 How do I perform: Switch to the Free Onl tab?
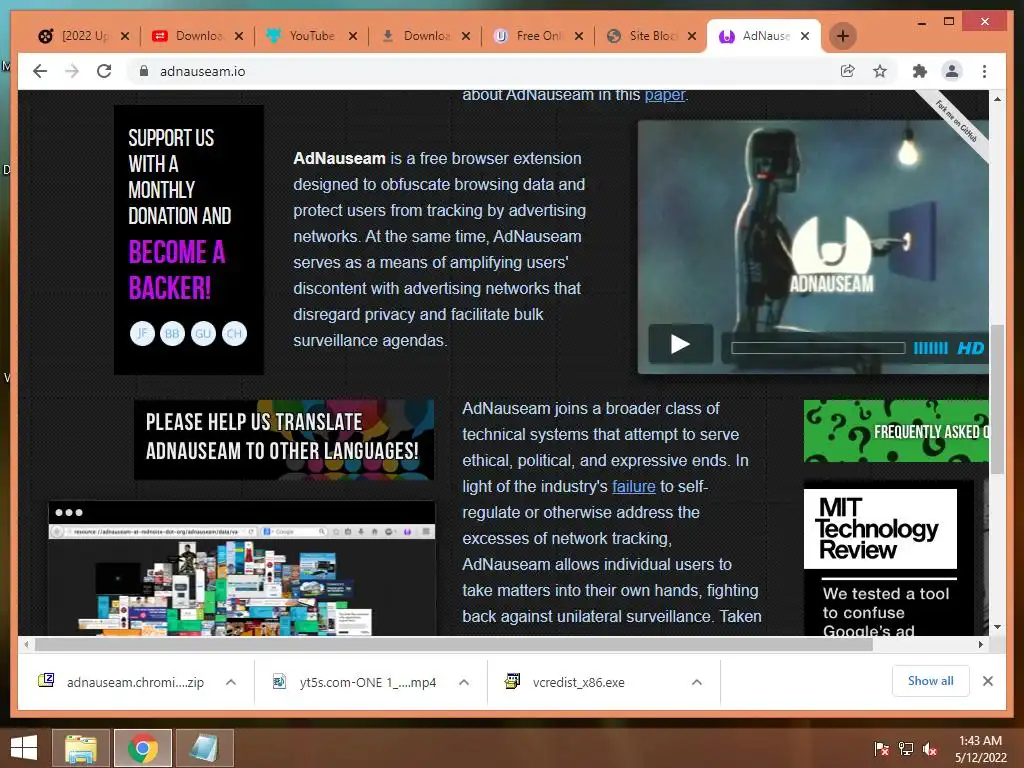tap(537, 36)
